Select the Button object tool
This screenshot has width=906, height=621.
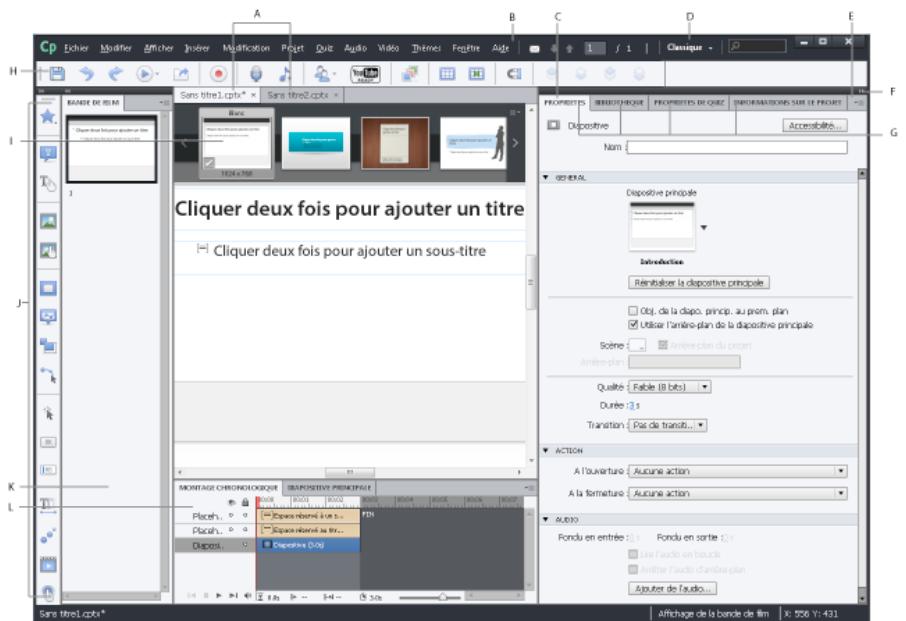coord(48,442)
